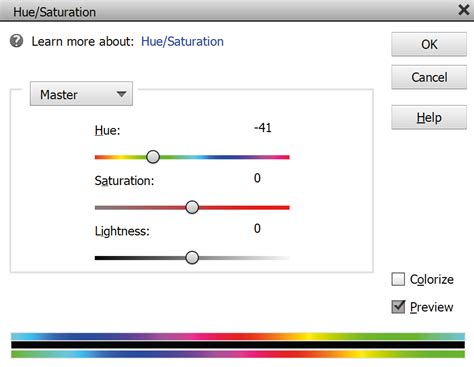Close the Hue/Saturation dialog with X
The height and width of the screenshot is (367, 474).
464,10
